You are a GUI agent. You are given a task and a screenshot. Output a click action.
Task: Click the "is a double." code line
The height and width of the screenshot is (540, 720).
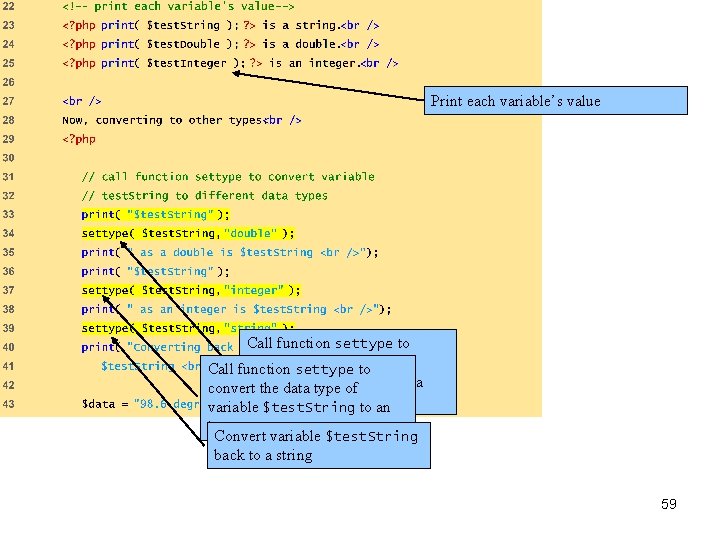pyautogui.click(x=221, y=44)
